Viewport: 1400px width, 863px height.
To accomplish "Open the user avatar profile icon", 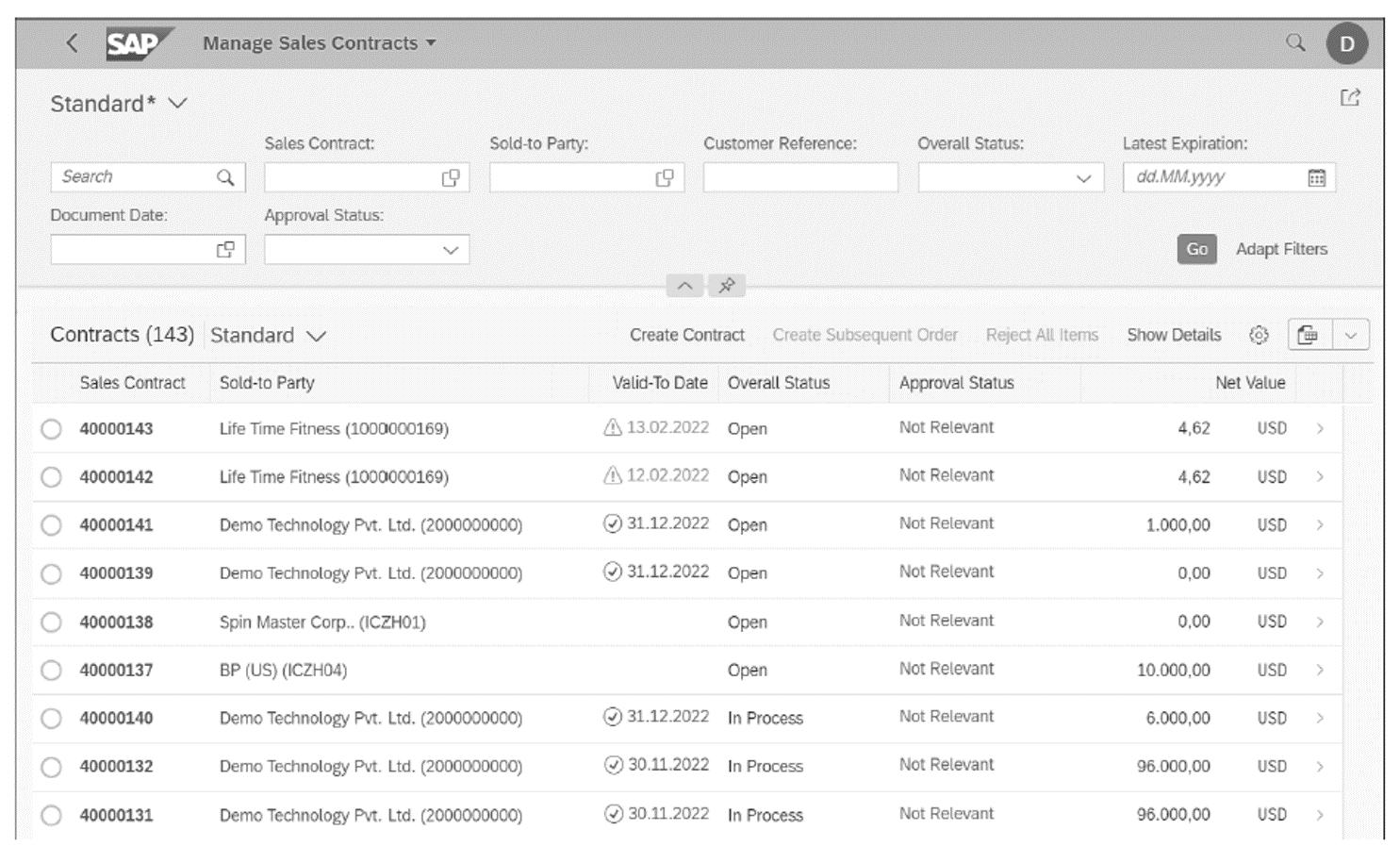I will pyautogui.click(x=1346, y=42).
